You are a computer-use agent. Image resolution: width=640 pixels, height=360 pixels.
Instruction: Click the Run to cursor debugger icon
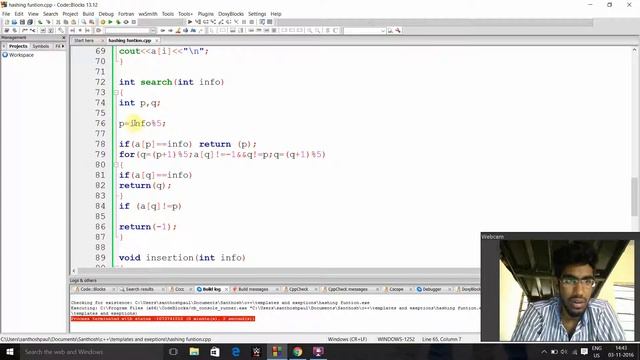[x=198, y=22]
